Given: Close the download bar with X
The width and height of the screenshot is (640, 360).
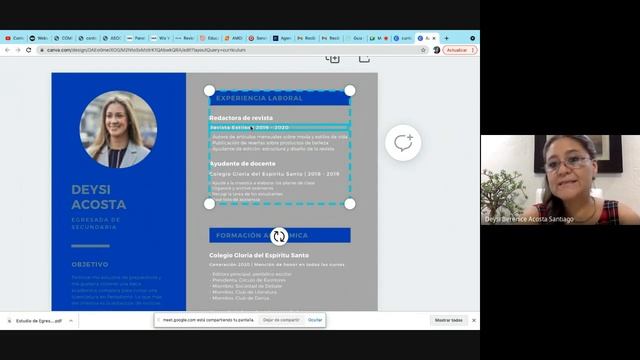Looking at the screenshot, I should (x=474, y=320).
